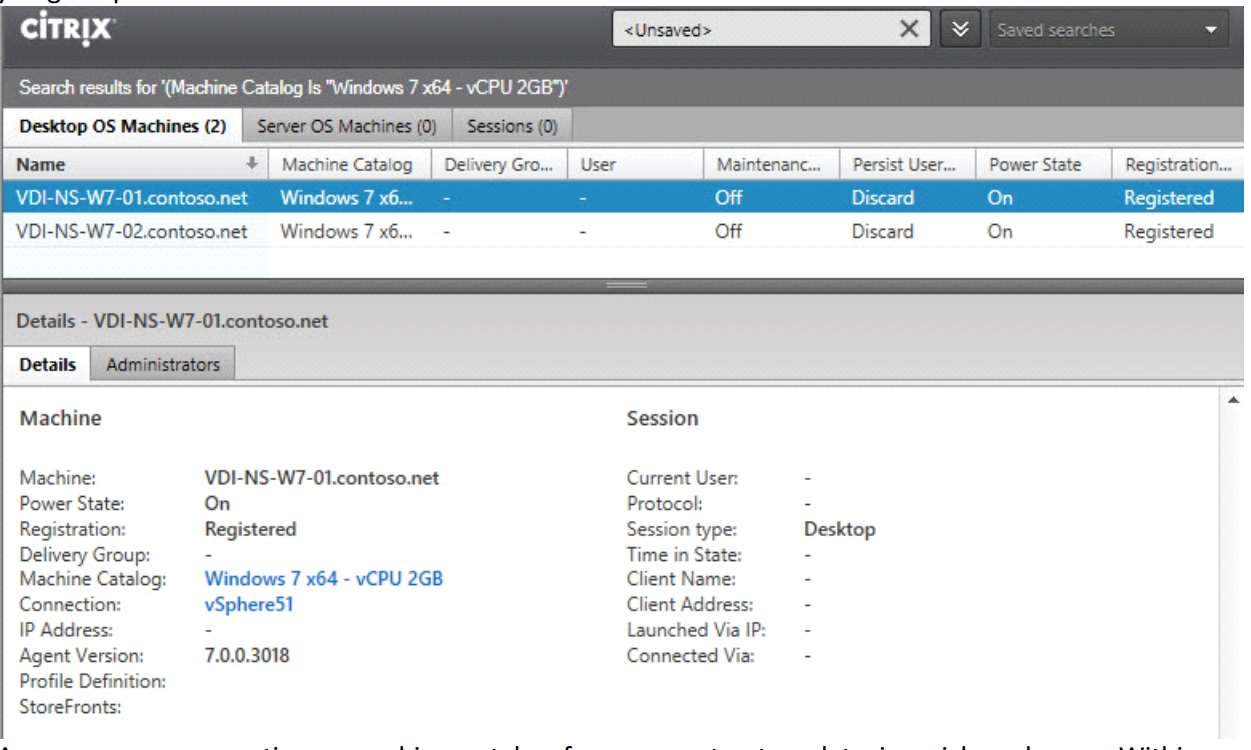
Task: Click Discard in the VDI-NS-W7-02 row
Action: pyautogui.click(x=883, y=232)
